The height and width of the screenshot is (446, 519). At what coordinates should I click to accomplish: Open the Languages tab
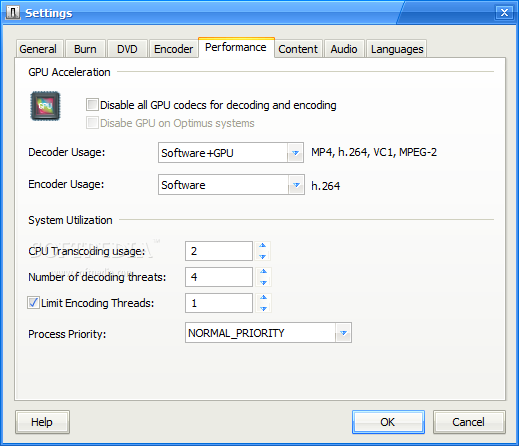tap(397, 49)
